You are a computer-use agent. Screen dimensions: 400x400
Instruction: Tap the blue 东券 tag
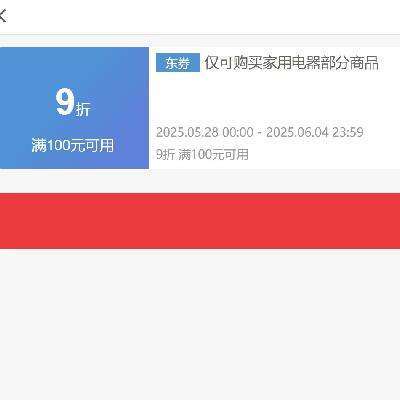point(178,63)
